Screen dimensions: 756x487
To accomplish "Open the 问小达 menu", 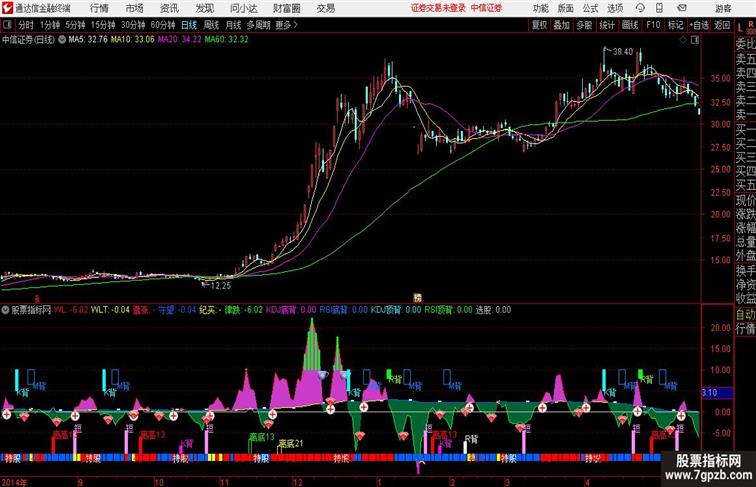I will click(x=243, y=8).
